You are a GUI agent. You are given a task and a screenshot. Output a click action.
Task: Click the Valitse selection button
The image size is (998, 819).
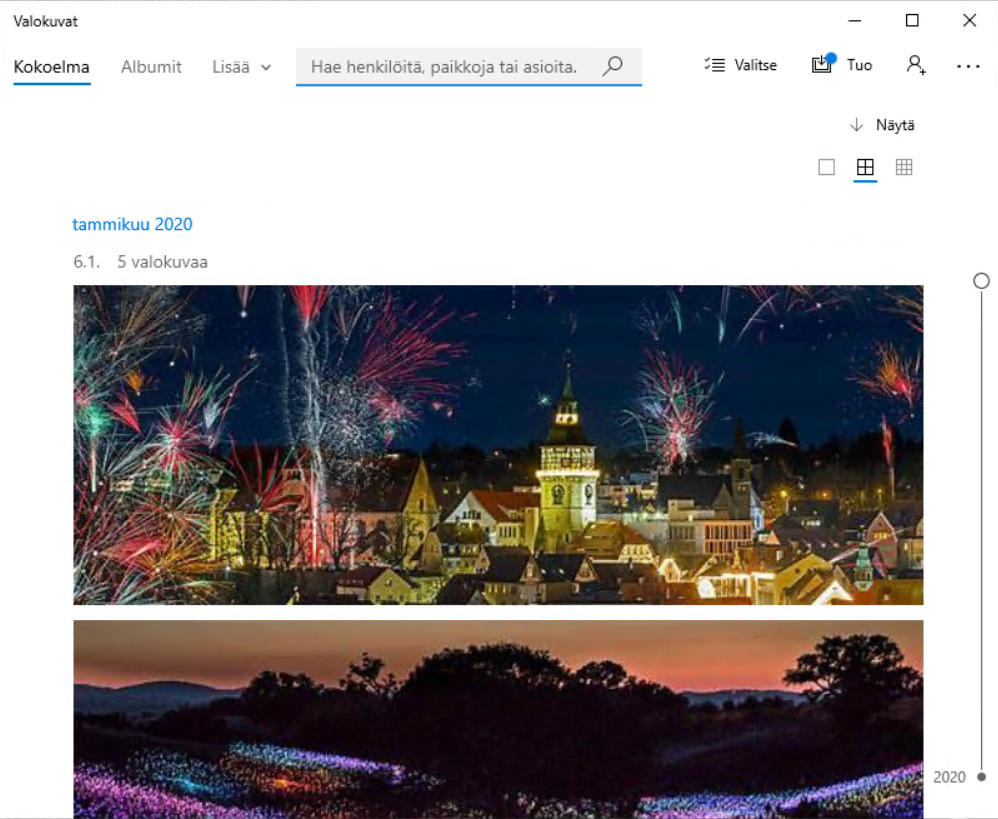[741, 65]
